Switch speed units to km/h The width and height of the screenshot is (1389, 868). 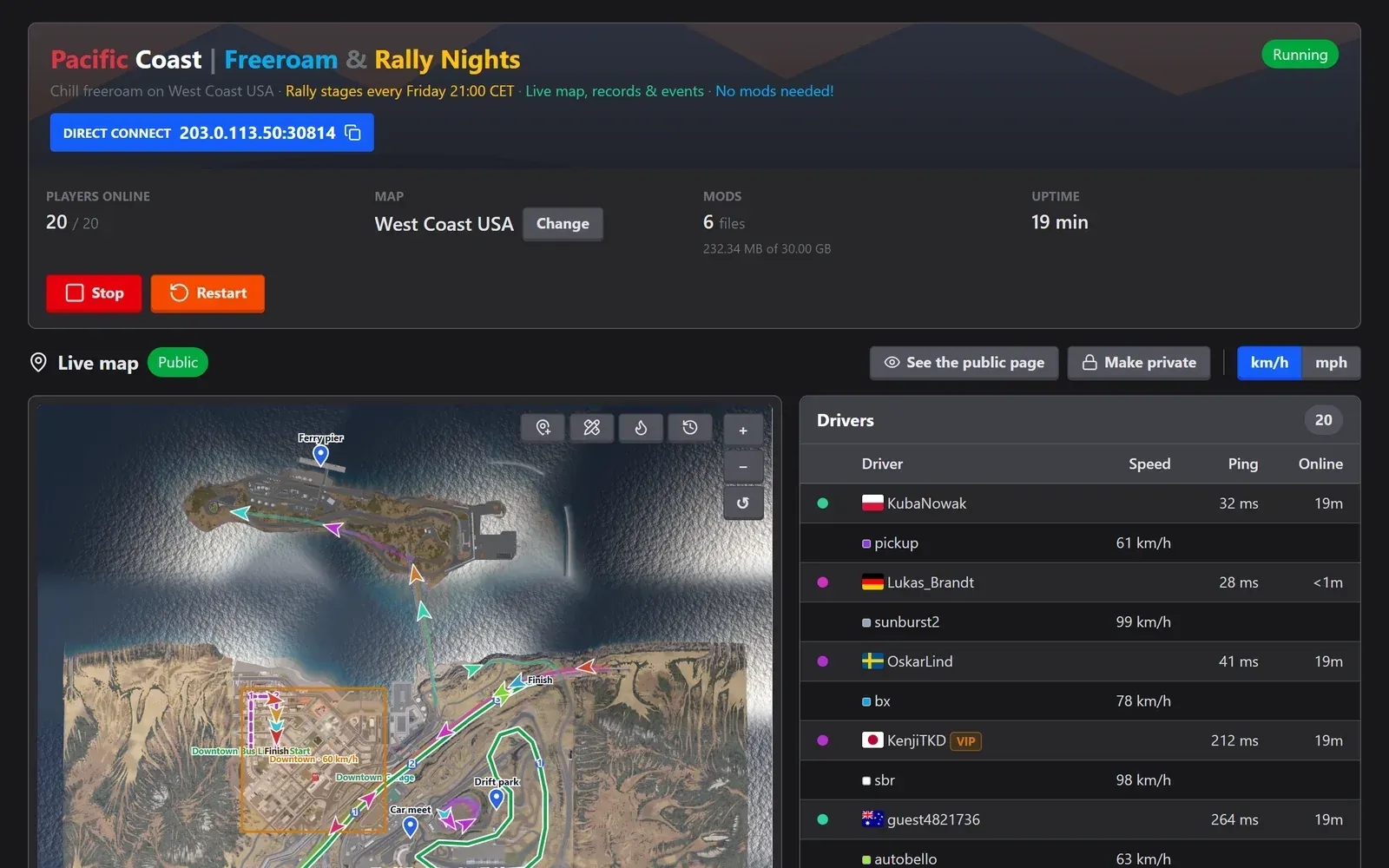click(1269, 363)
